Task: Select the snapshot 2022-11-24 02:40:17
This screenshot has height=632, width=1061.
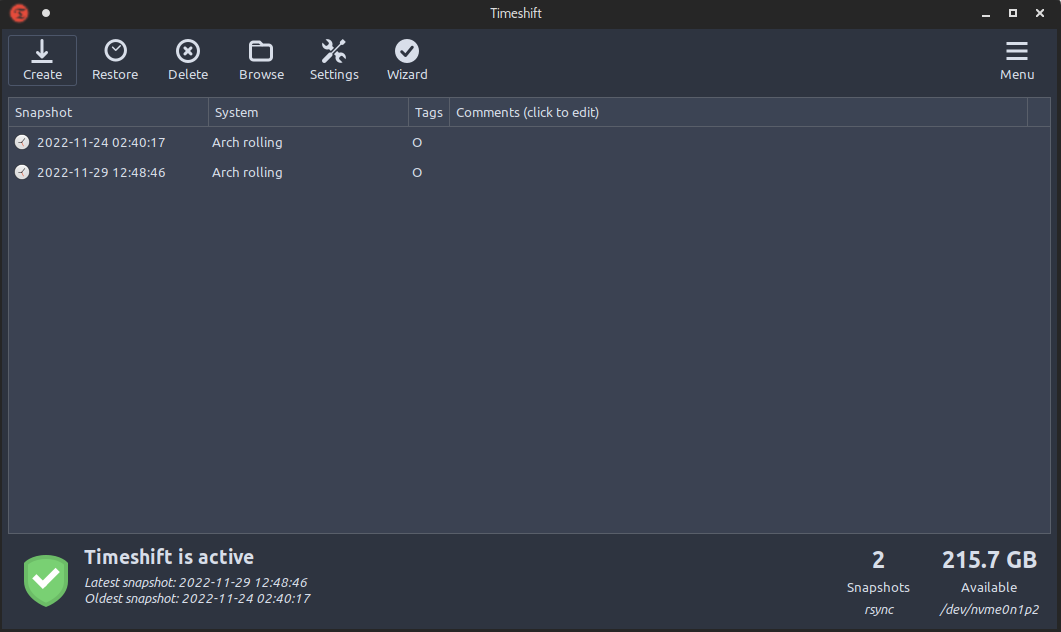Action: tap(101, 142)
